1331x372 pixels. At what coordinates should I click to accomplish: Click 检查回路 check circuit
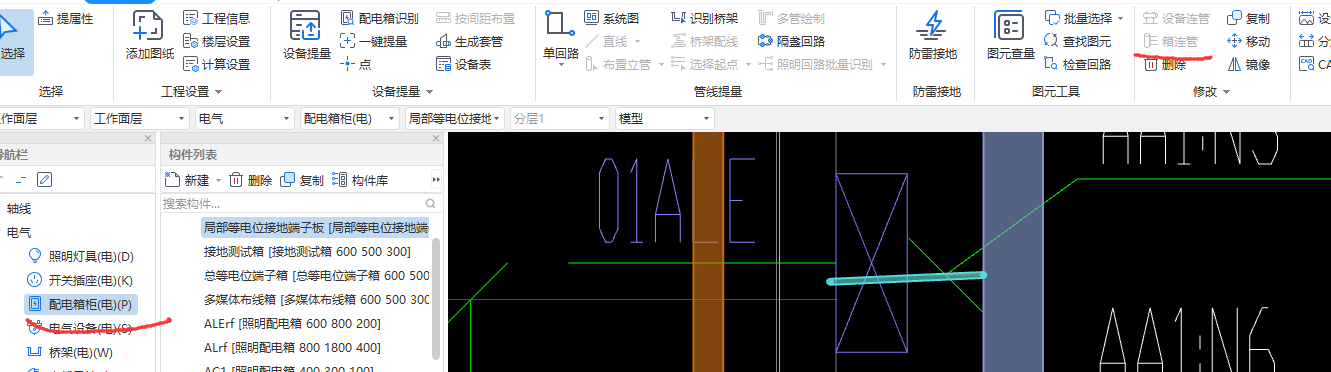[x=1078, y=64]
